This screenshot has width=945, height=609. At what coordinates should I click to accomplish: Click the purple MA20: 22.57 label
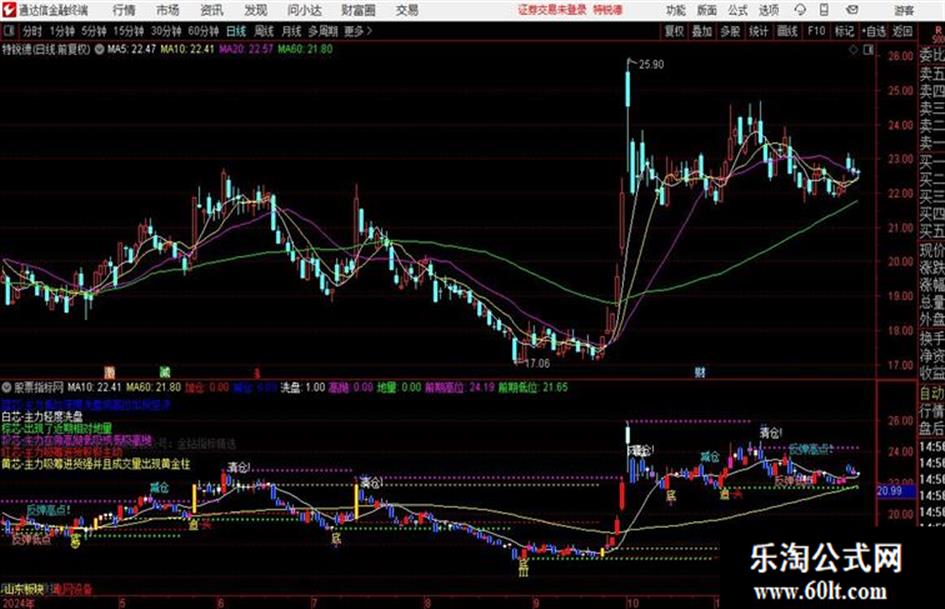point(246,49)
